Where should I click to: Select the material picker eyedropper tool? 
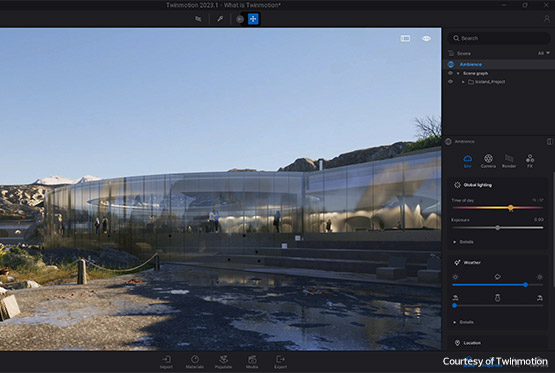point(220,19)
